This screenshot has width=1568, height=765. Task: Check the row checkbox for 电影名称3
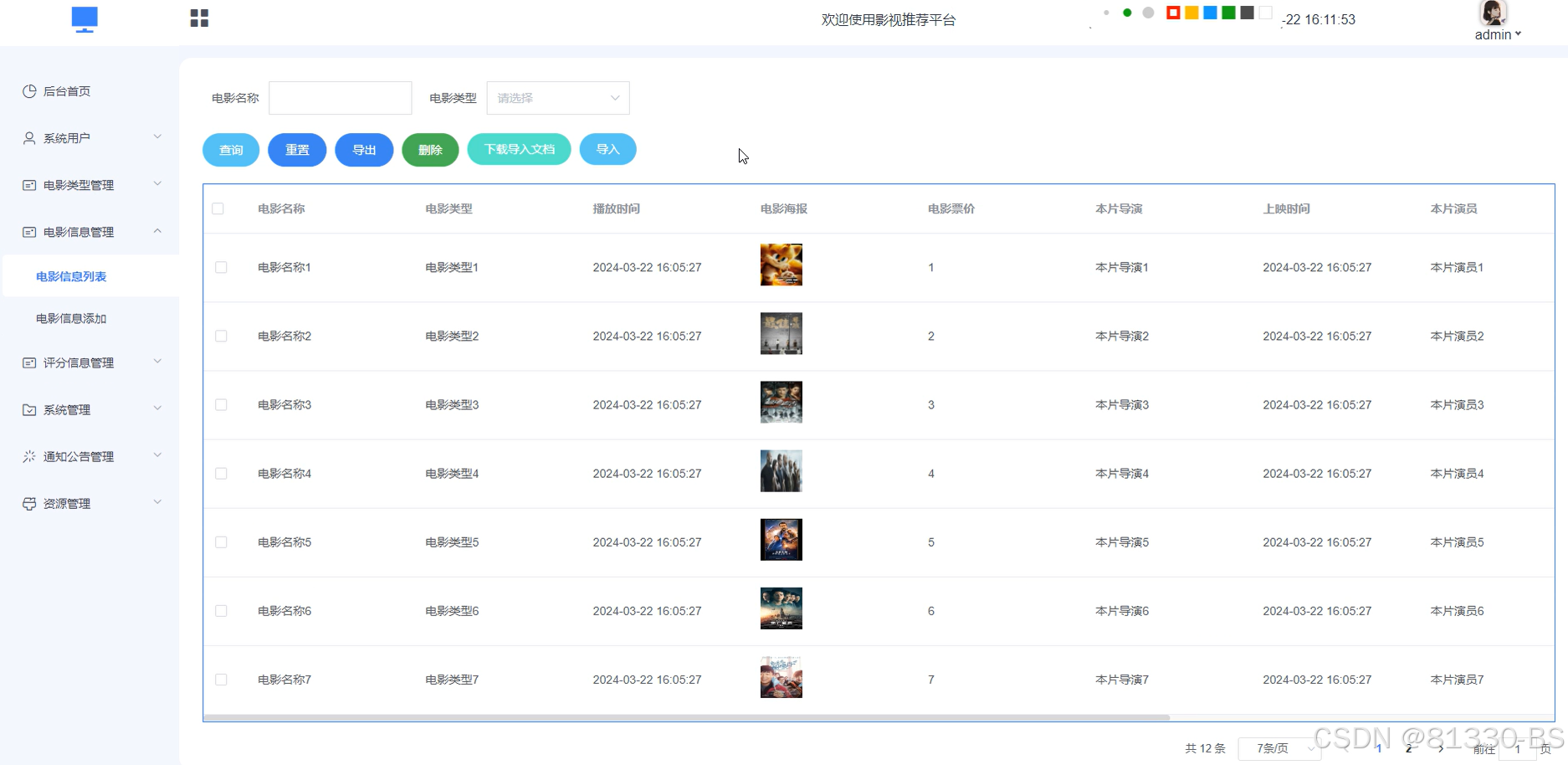pos(221,404)
